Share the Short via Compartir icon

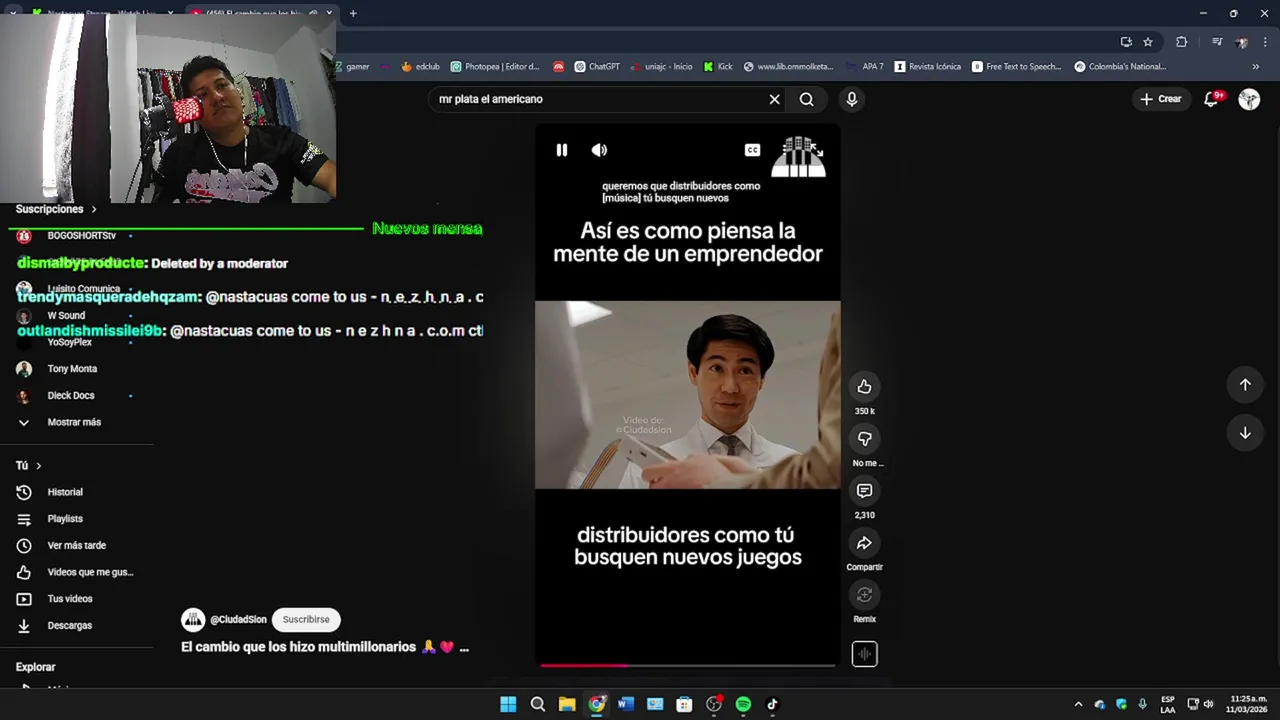864,543
